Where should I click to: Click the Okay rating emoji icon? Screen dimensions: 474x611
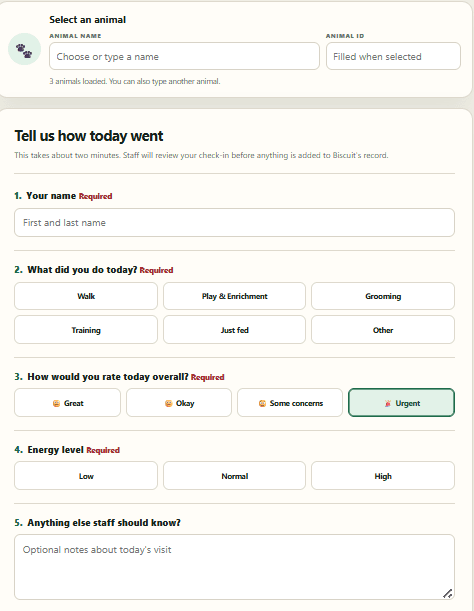click(x=168, y=403)
